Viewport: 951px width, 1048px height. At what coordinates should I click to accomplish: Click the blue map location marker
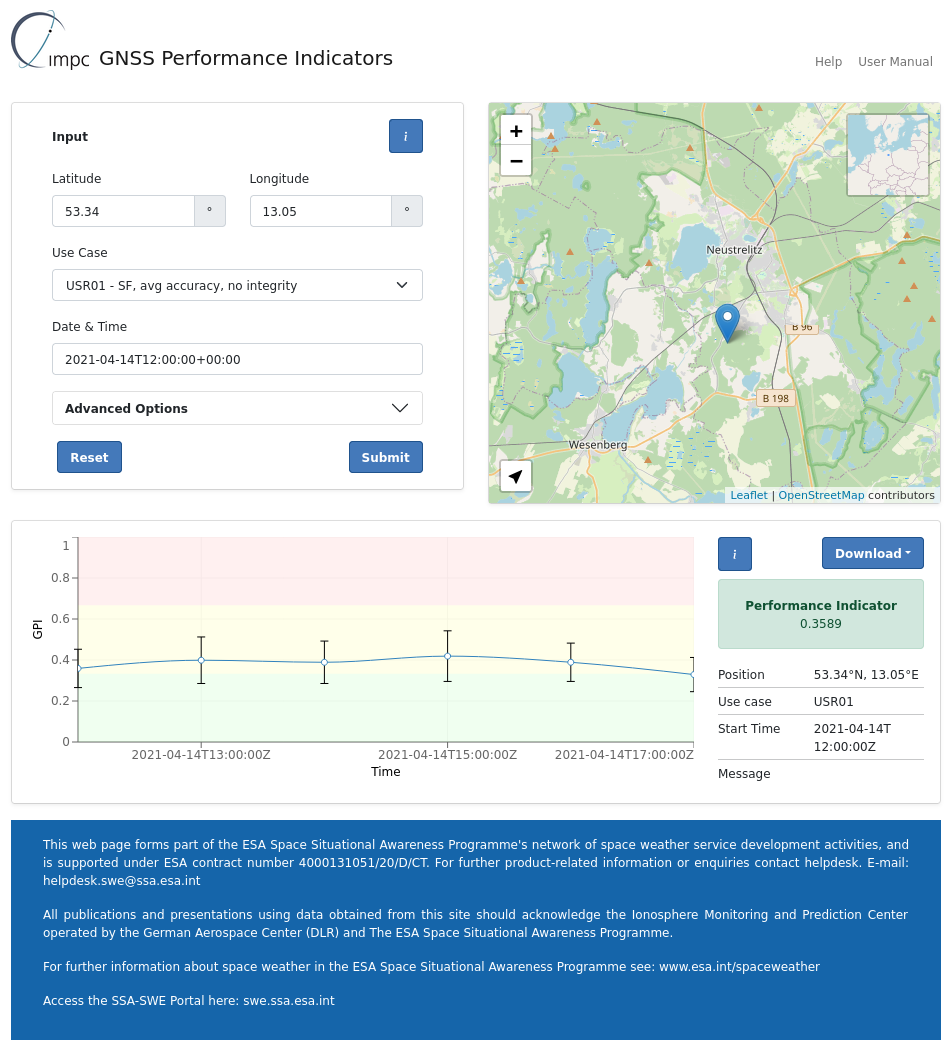coord(728,322)
